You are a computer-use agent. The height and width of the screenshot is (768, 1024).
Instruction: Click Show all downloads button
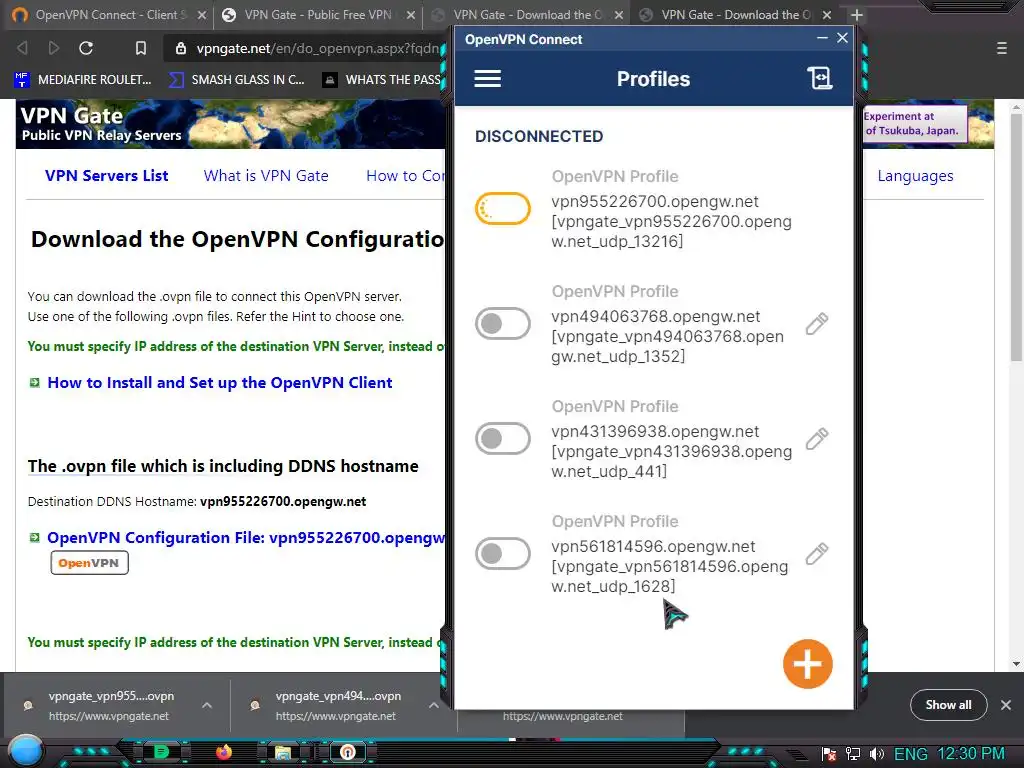click(x=948, y=705)
